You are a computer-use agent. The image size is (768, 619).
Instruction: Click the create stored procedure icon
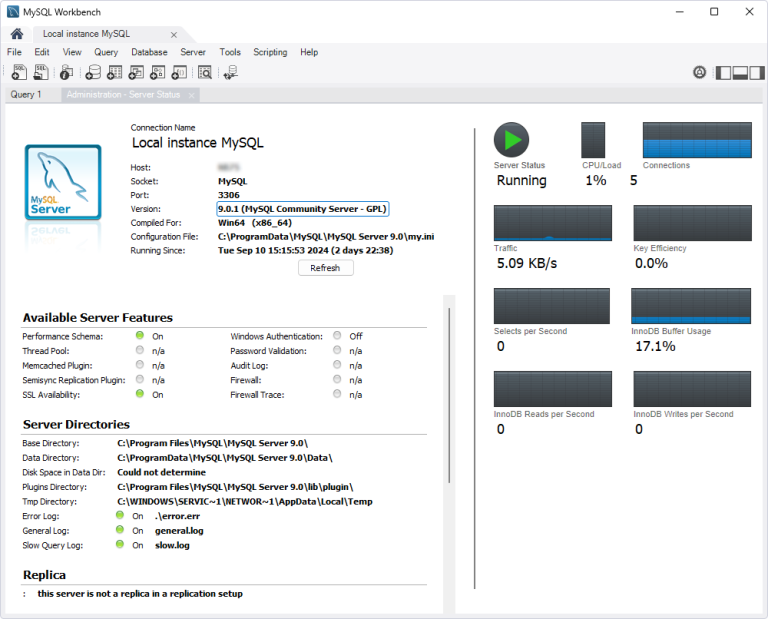(x=159, y=72)
